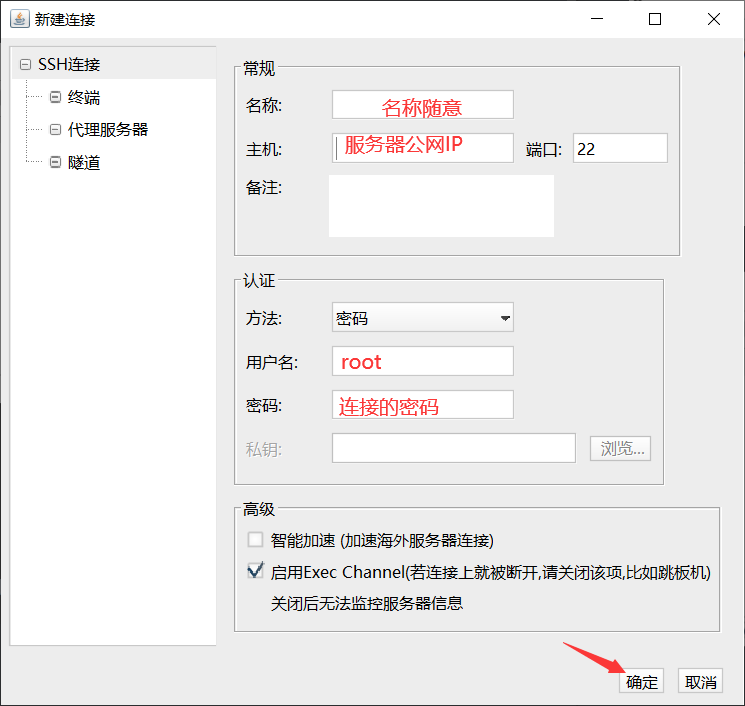Click the 浏览... browse button
The image size is (745, 706).
621,448
